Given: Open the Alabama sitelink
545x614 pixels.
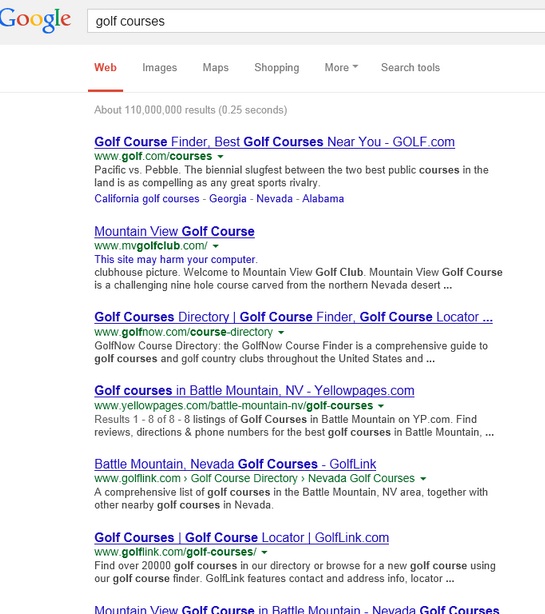Looking at the screenshot, I should (x=323, y=199).
